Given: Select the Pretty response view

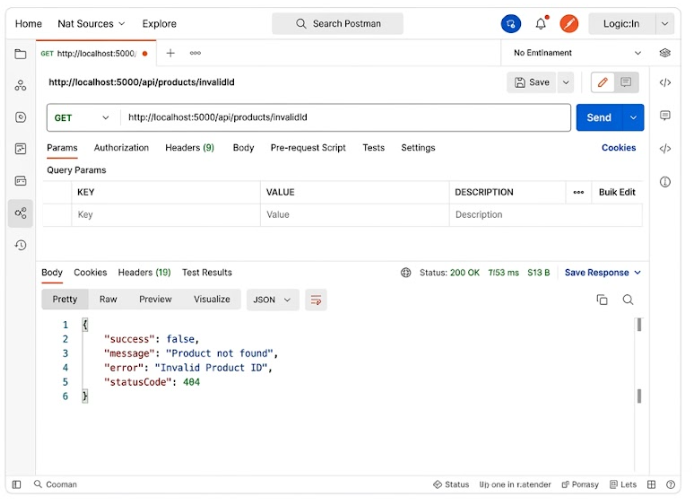Looking at the screenshot, I should 65,300.
